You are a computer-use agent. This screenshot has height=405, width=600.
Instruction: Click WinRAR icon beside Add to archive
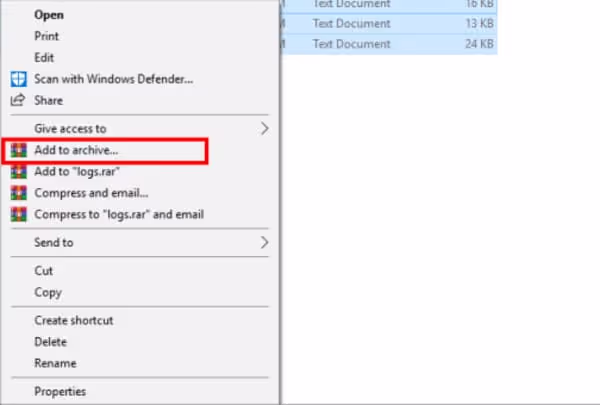19,150
